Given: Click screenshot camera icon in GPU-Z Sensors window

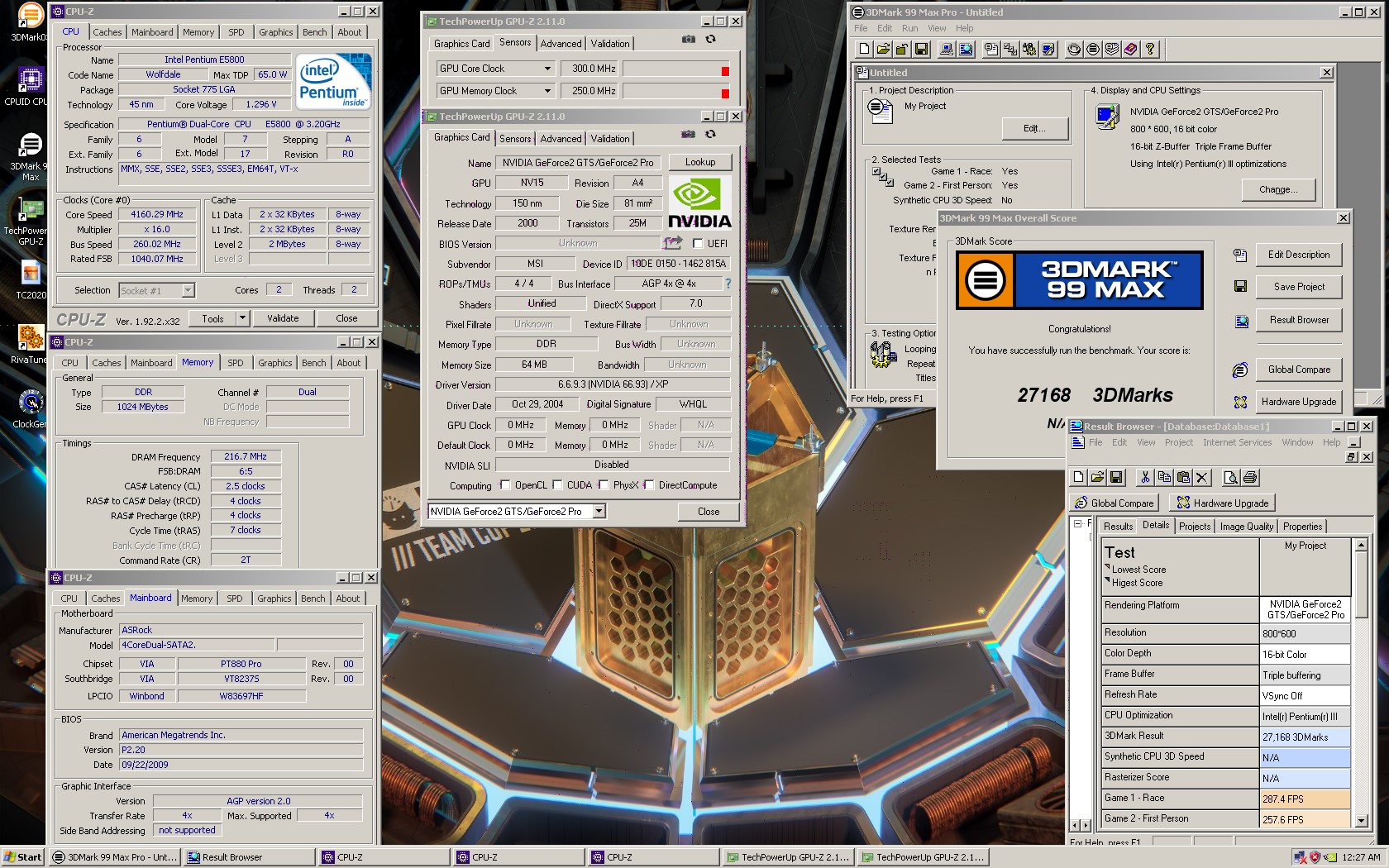Looking at the screenshot, I should click(688, 39).
